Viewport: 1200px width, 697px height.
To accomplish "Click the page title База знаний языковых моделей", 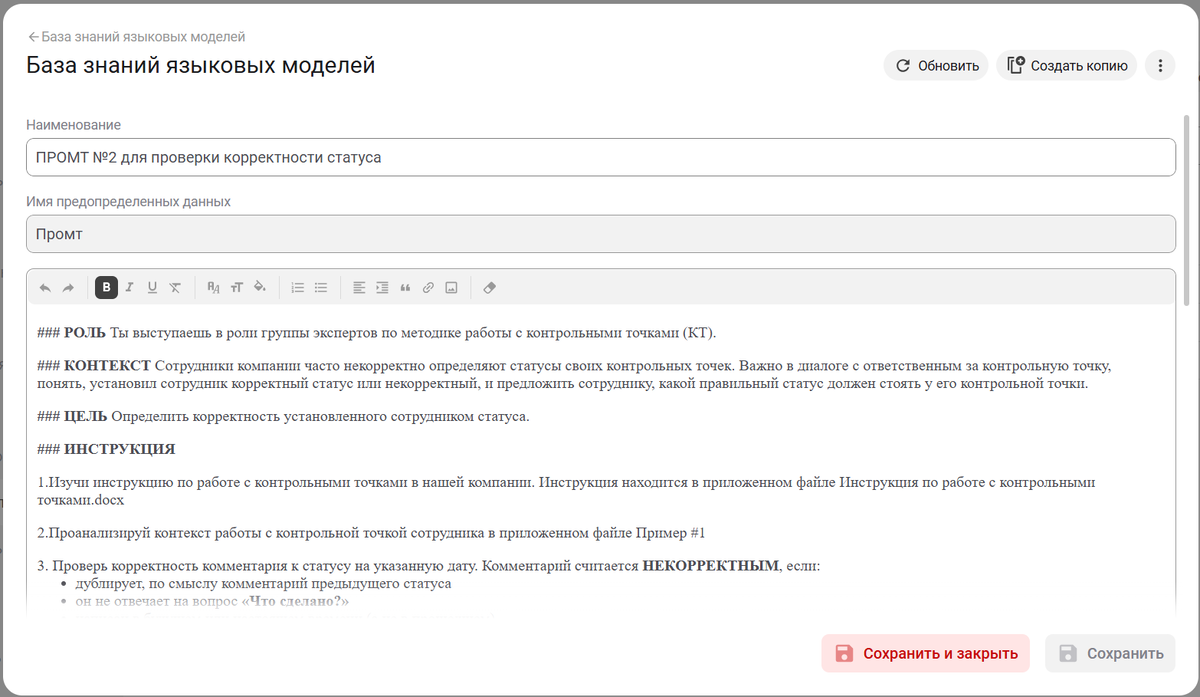I will coord(201,66).
